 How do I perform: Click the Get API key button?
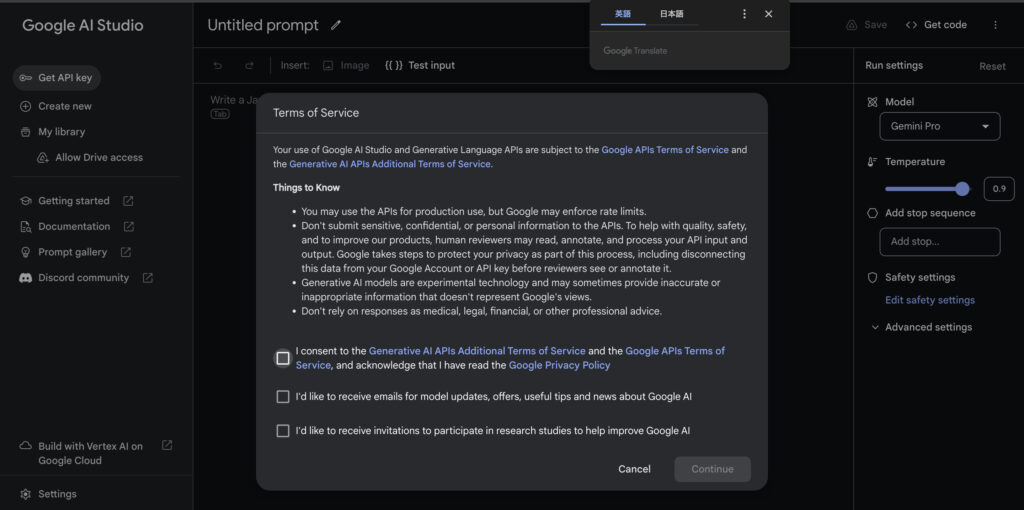(57, 78)
